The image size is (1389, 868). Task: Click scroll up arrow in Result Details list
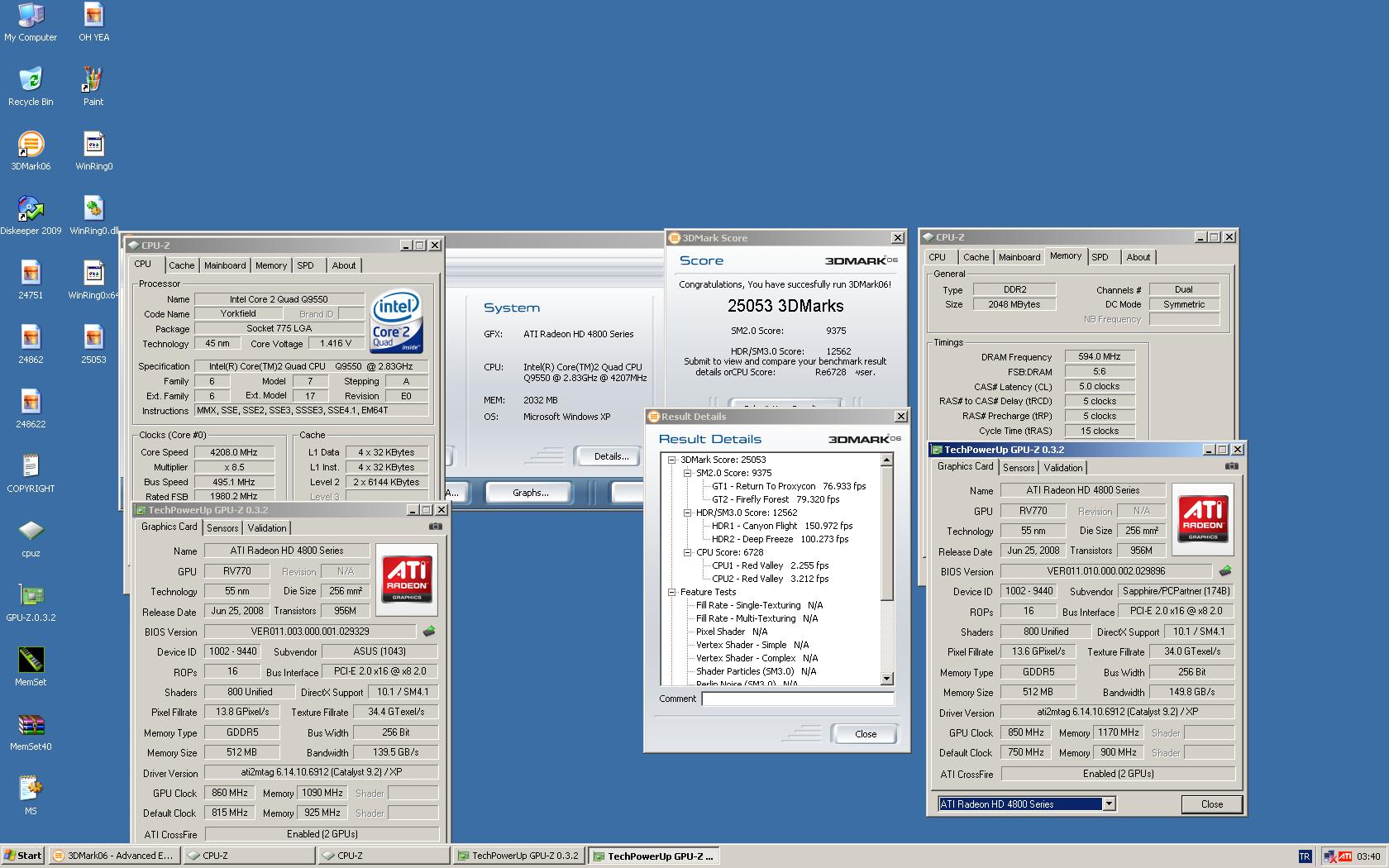[887, 460]
